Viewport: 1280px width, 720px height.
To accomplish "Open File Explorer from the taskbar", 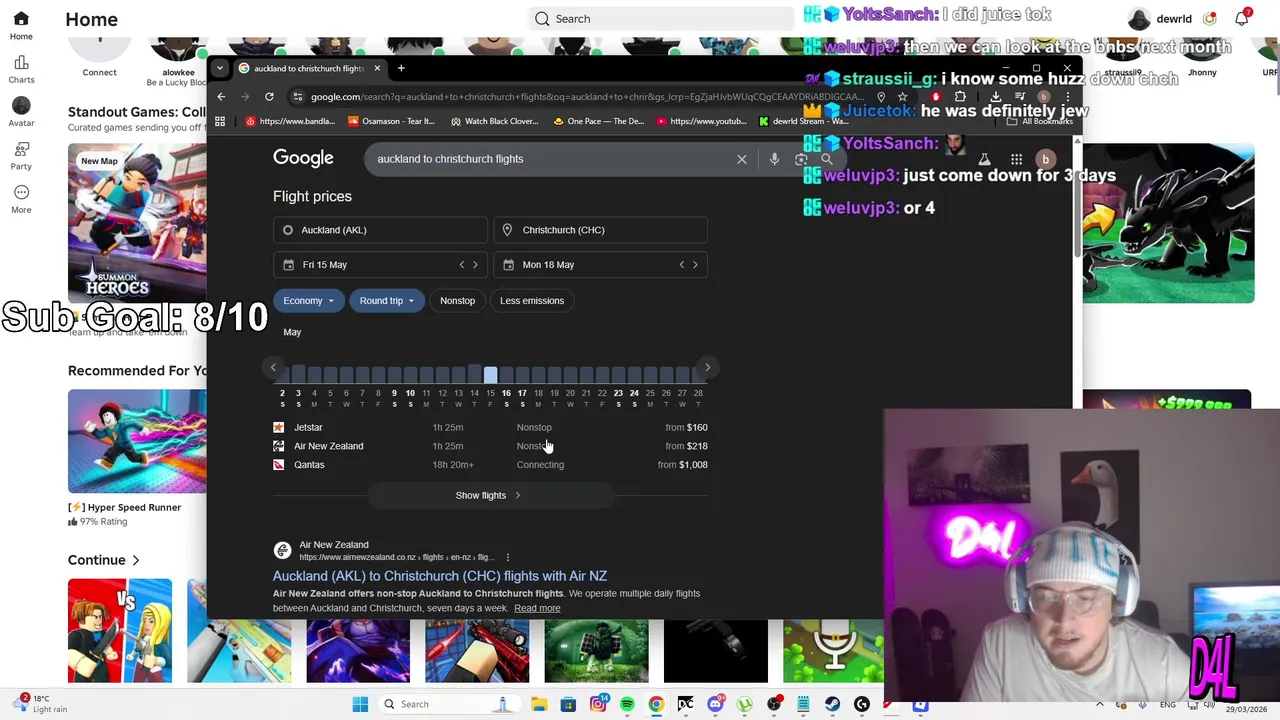I will [539, 704].
